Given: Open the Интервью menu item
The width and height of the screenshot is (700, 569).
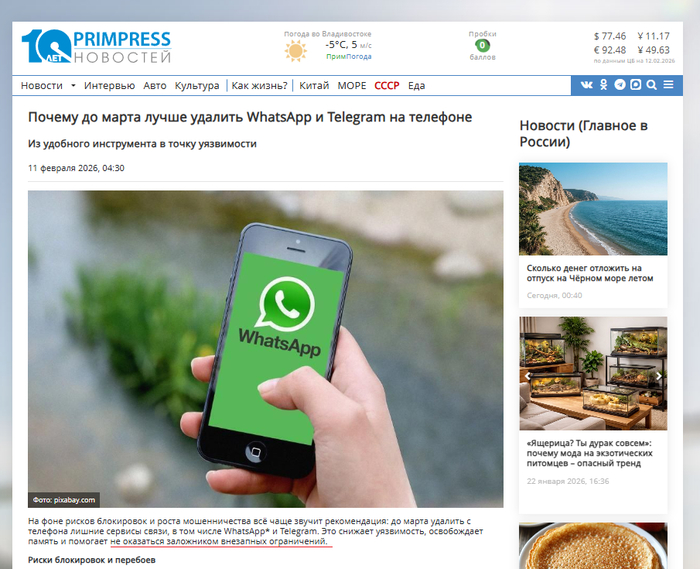Looking at the screenshot, I should (x=109, y=85).
